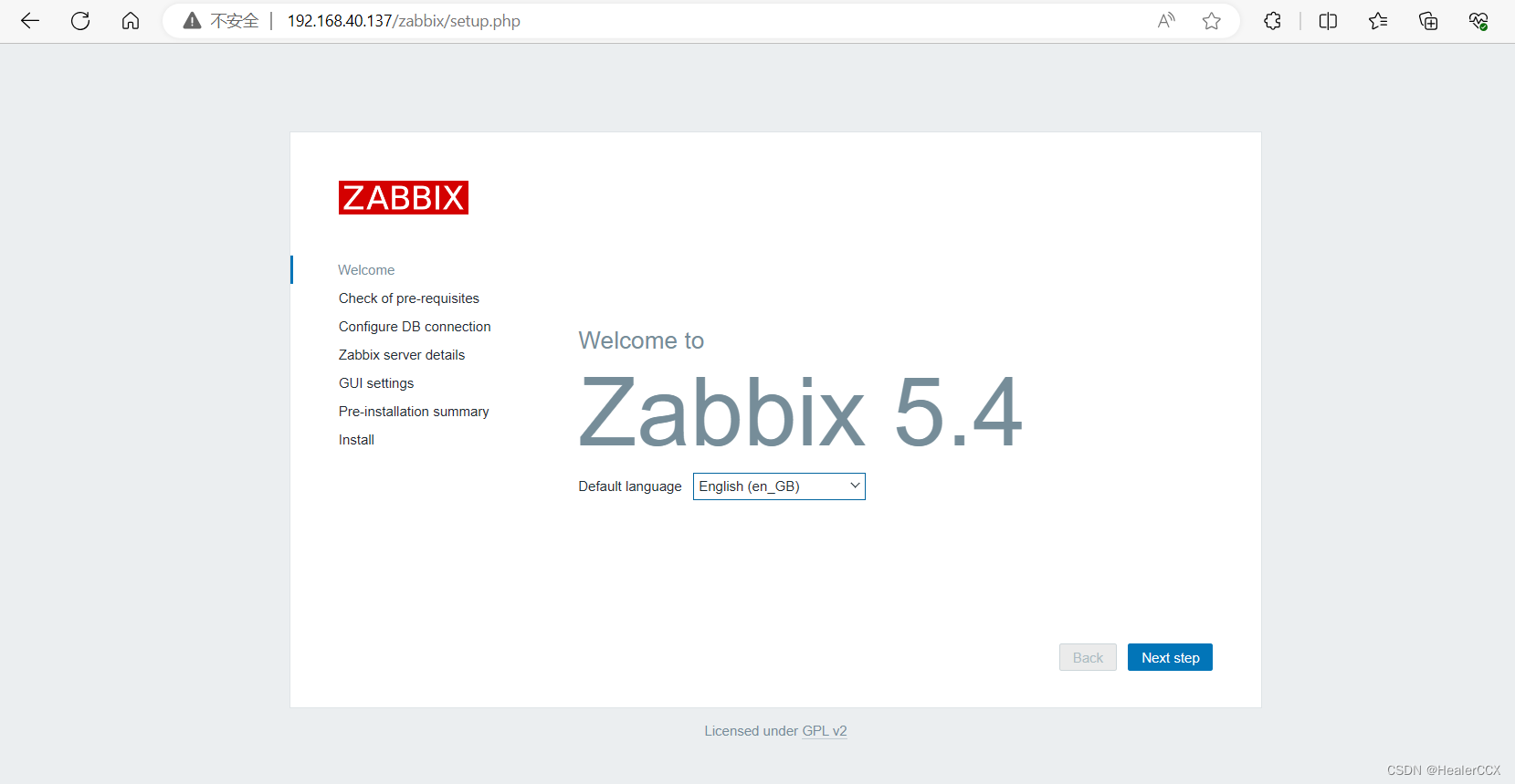Add page to favorites with star icon

[1212, 21]
